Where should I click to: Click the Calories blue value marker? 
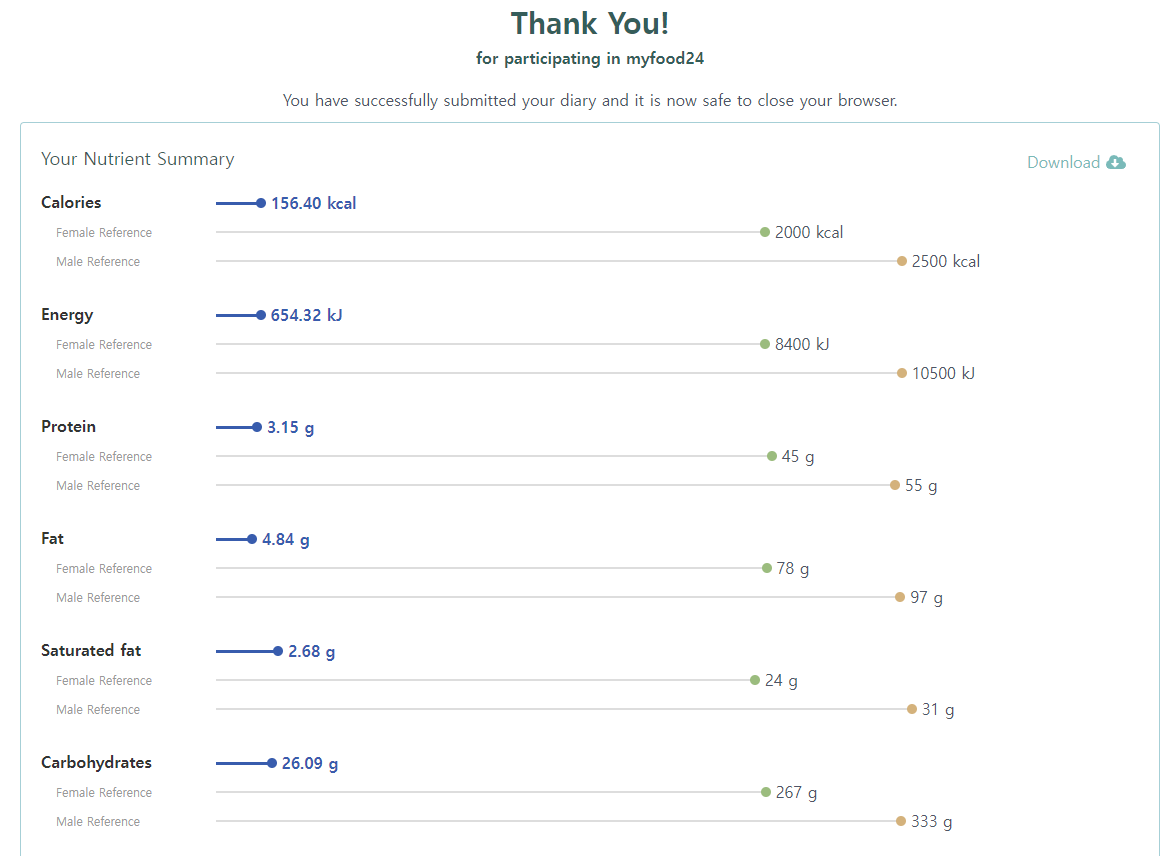pyautogui.click(x=261, y=203)
